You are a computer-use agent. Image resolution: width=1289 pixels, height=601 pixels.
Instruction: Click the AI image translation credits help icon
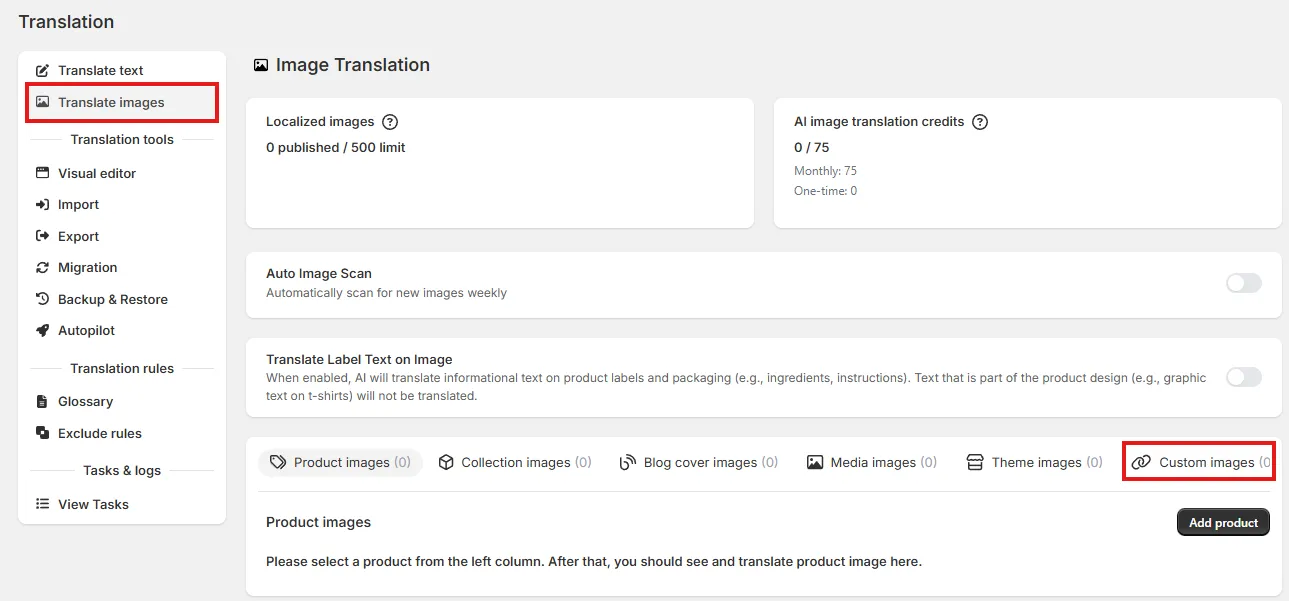[980, 122]
